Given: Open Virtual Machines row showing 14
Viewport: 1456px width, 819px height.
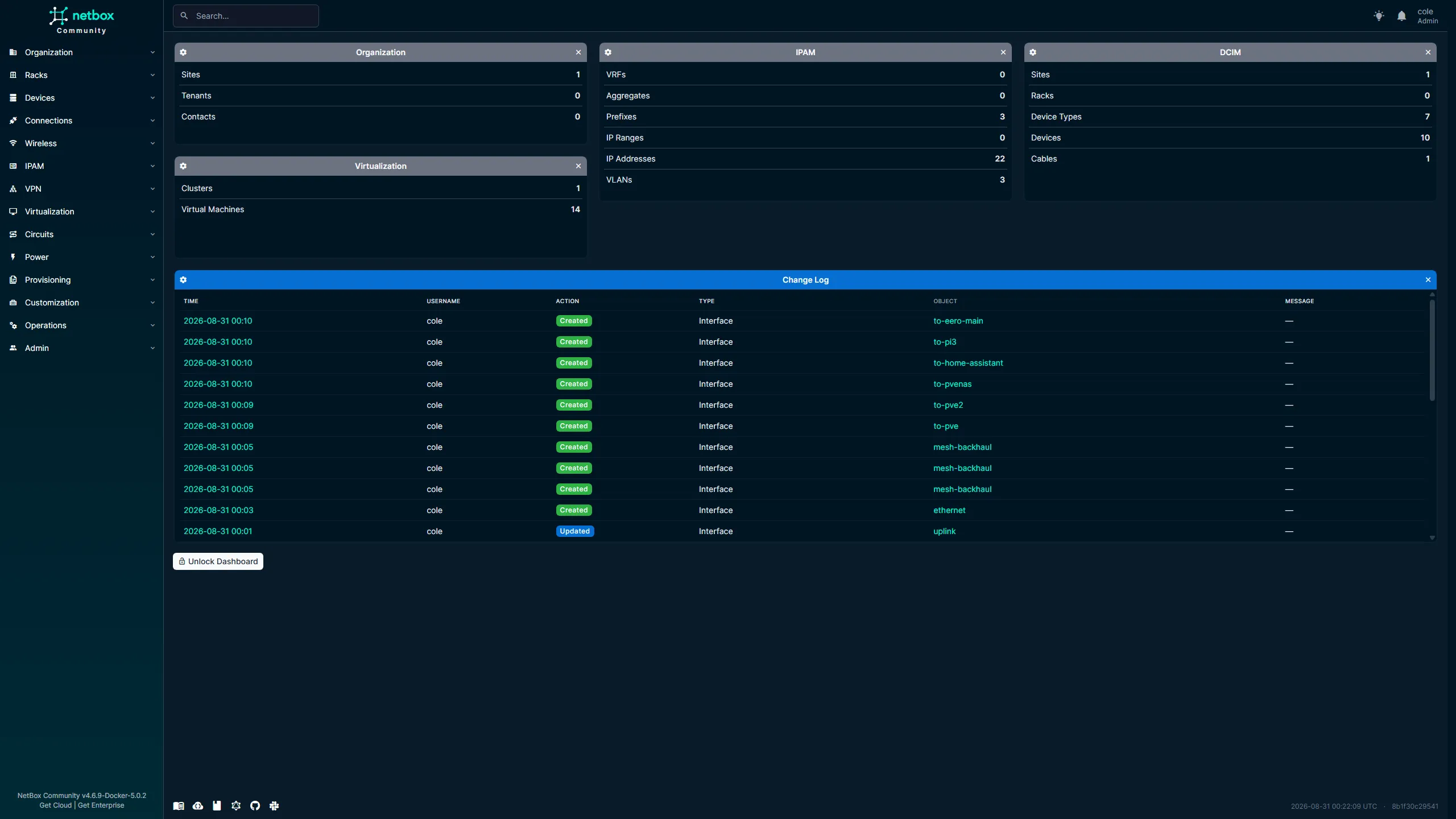Looking at the screenshot, I should 380,209.
